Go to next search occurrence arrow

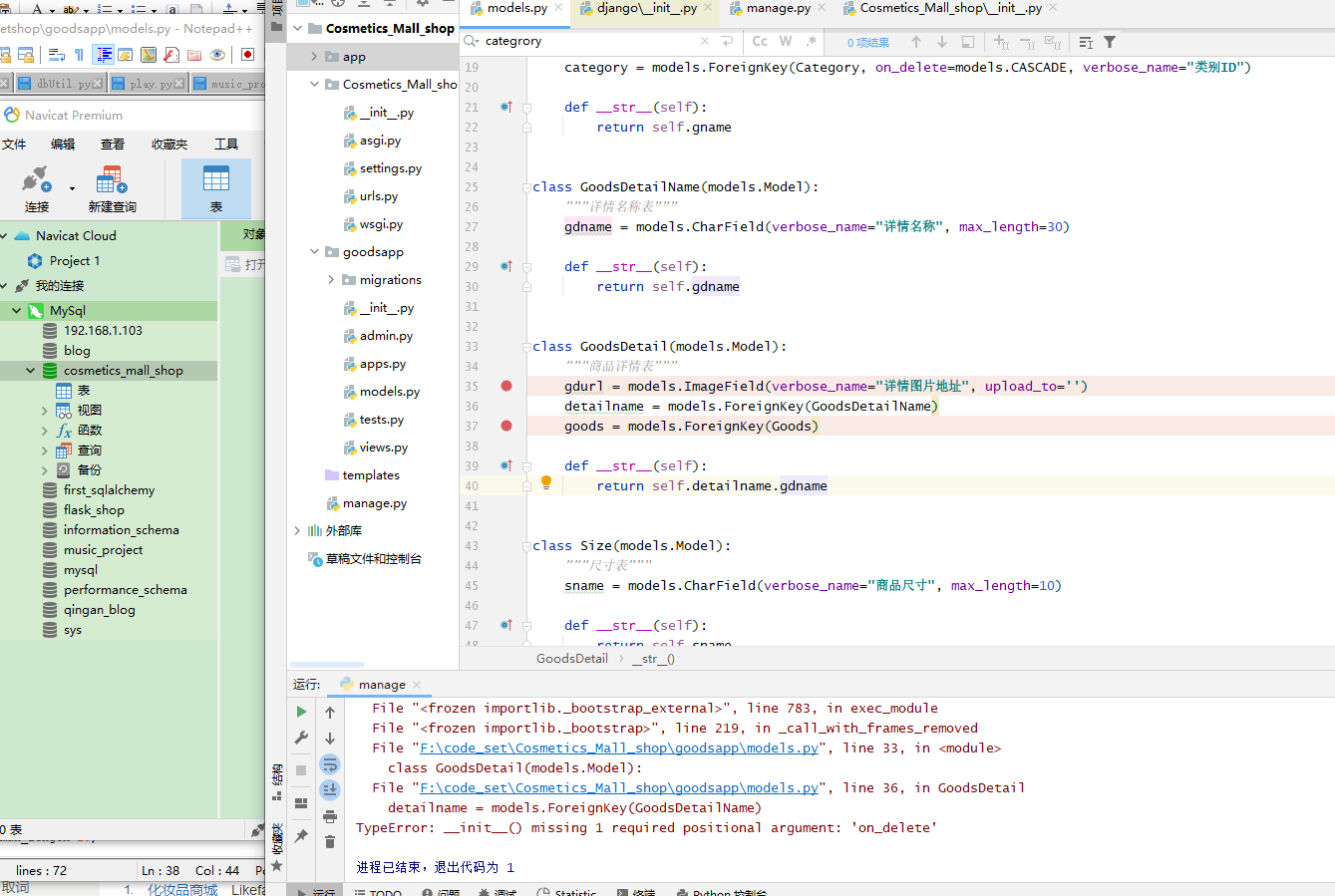(942, 42)
